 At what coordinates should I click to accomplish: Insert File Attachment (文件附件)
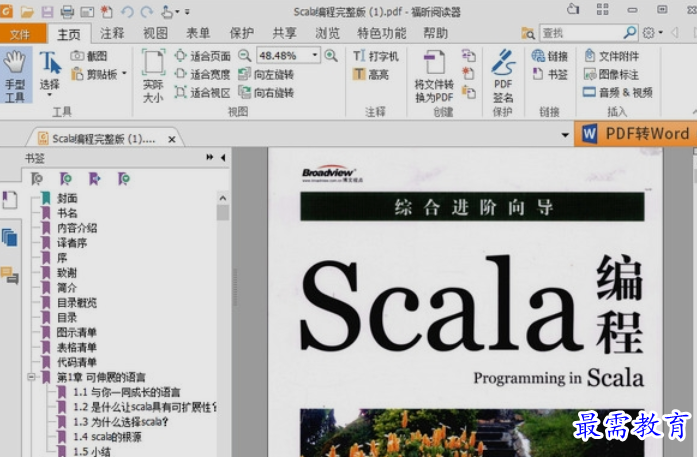click(612, 56)
